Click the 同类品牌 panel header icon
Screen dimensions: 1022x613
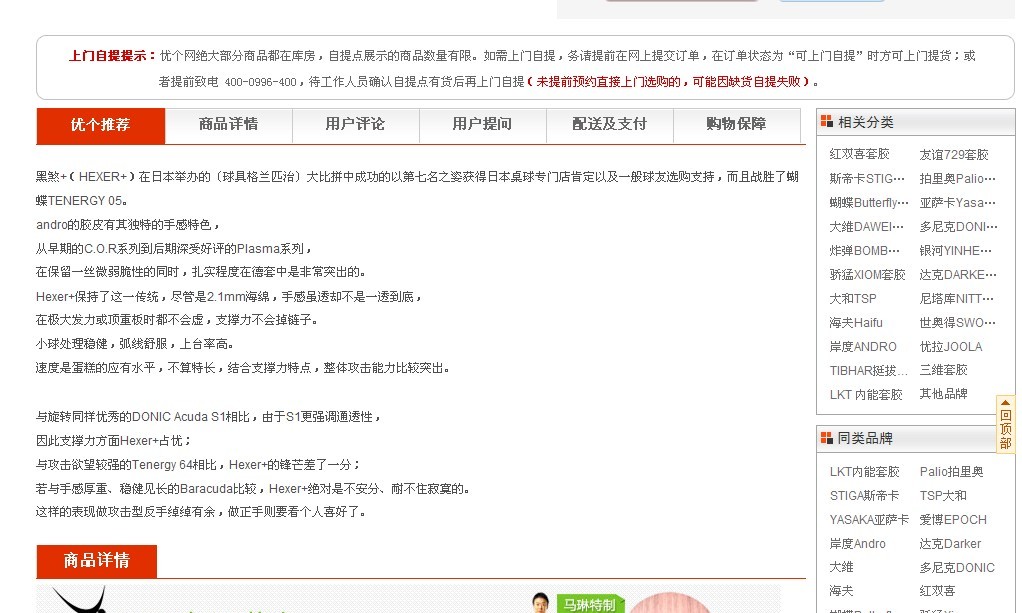826,438
